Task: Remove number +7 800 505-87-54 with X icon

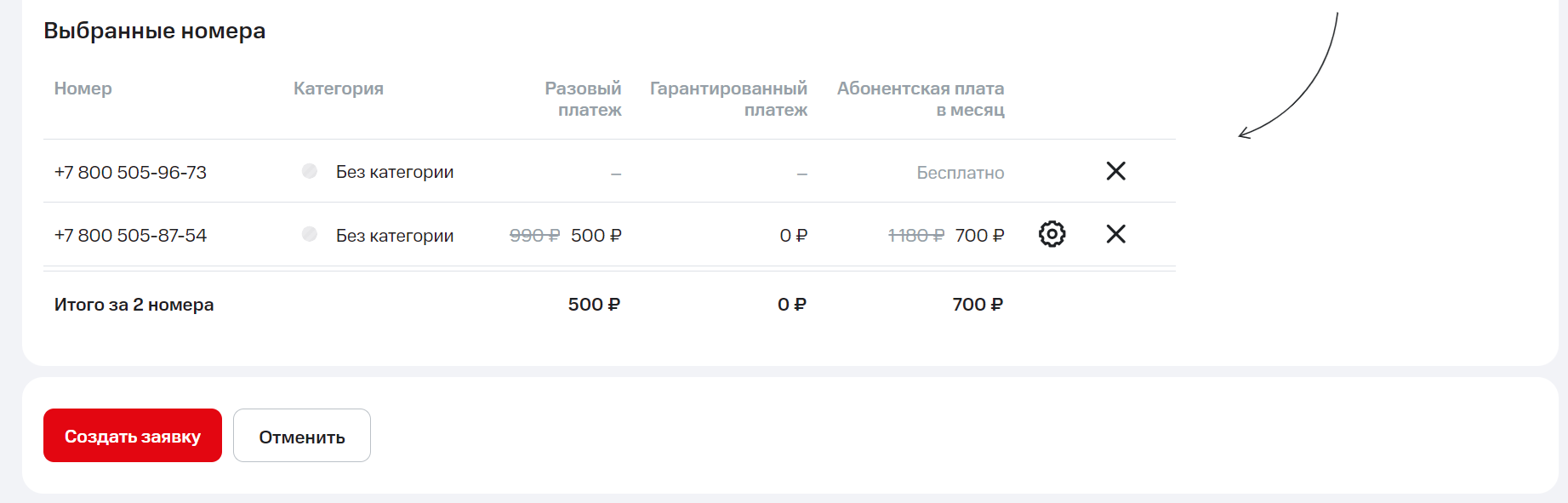Action: click(1115, 234)
